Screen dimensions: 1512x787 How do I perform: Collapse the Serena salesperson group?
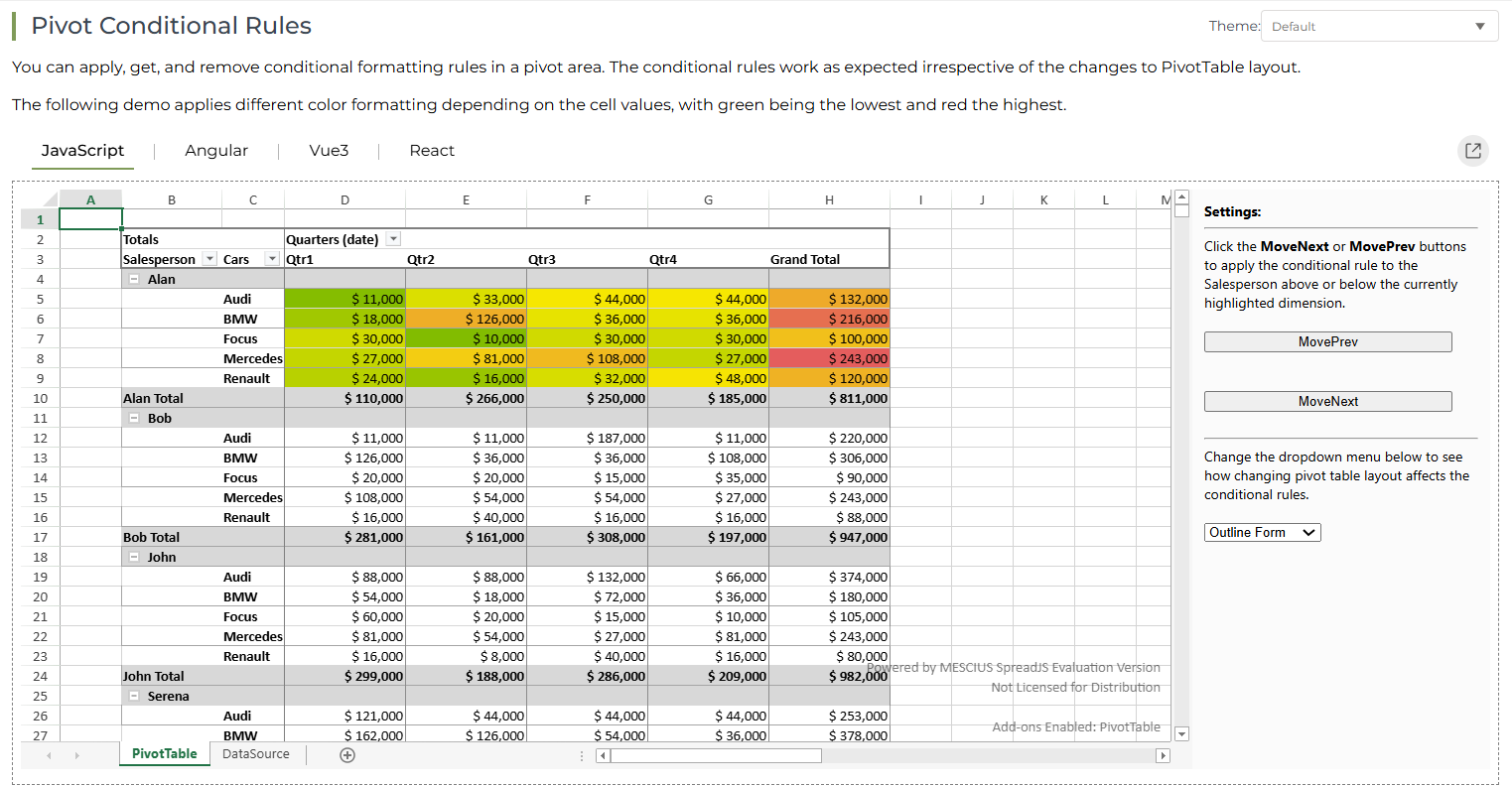coord(134,696)
